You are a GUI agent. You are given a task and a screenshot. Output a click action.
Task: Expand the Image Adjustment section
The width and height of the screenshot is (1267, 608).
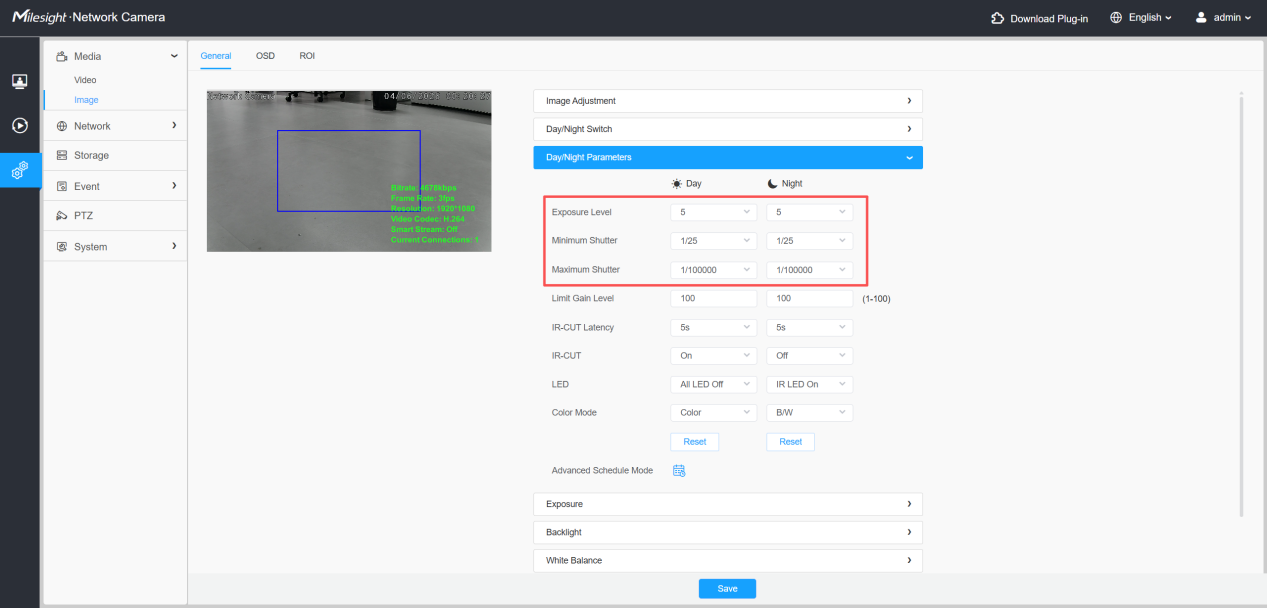click(728, 101)
